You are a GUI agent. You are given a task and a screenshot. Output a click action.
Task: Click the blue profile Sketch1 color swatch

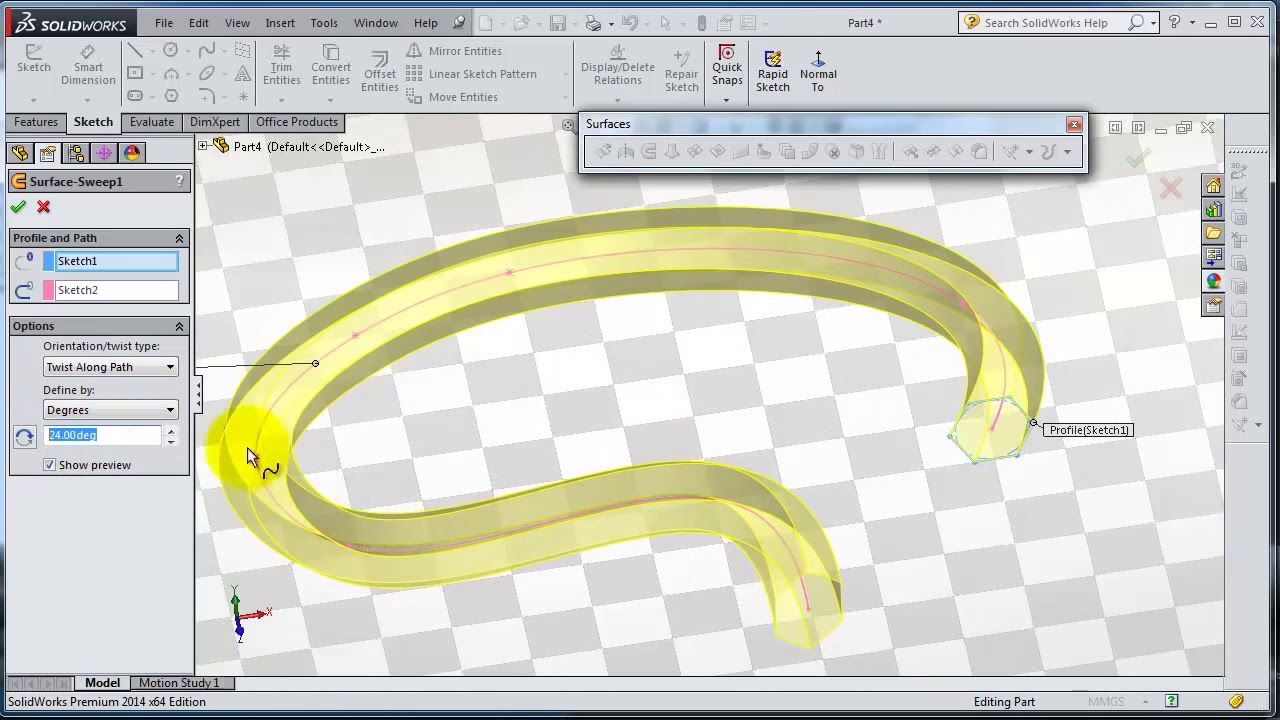(49, 261)
